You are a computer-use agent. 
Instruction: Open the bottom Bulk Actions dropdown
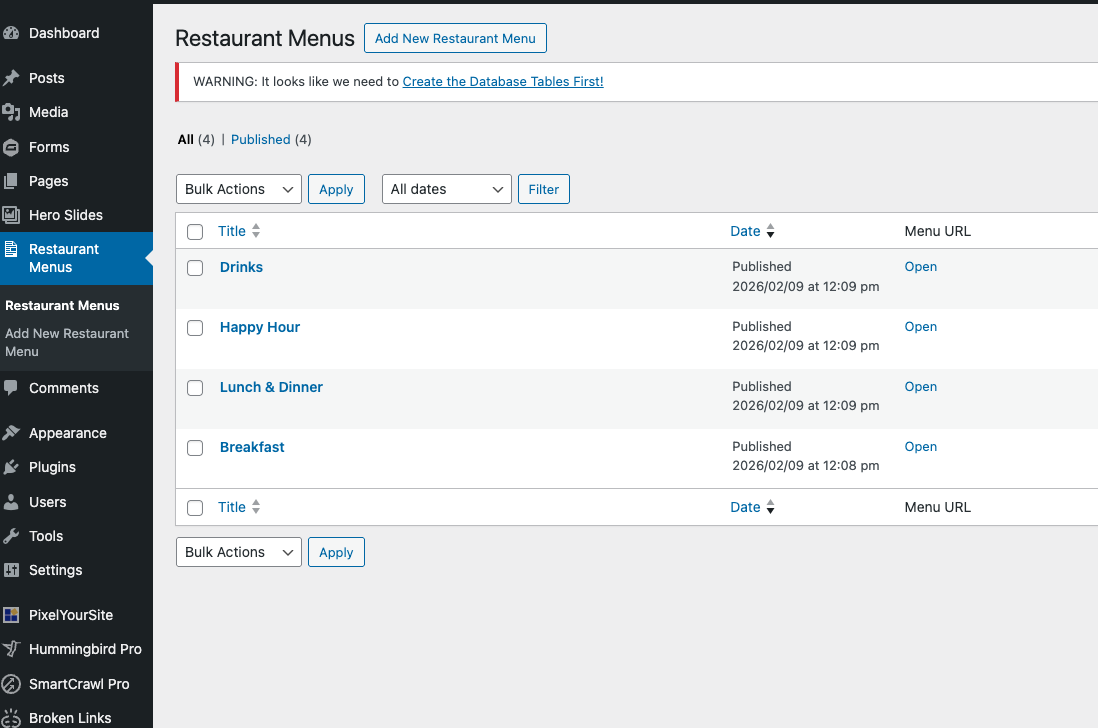[x=238, y=552]
